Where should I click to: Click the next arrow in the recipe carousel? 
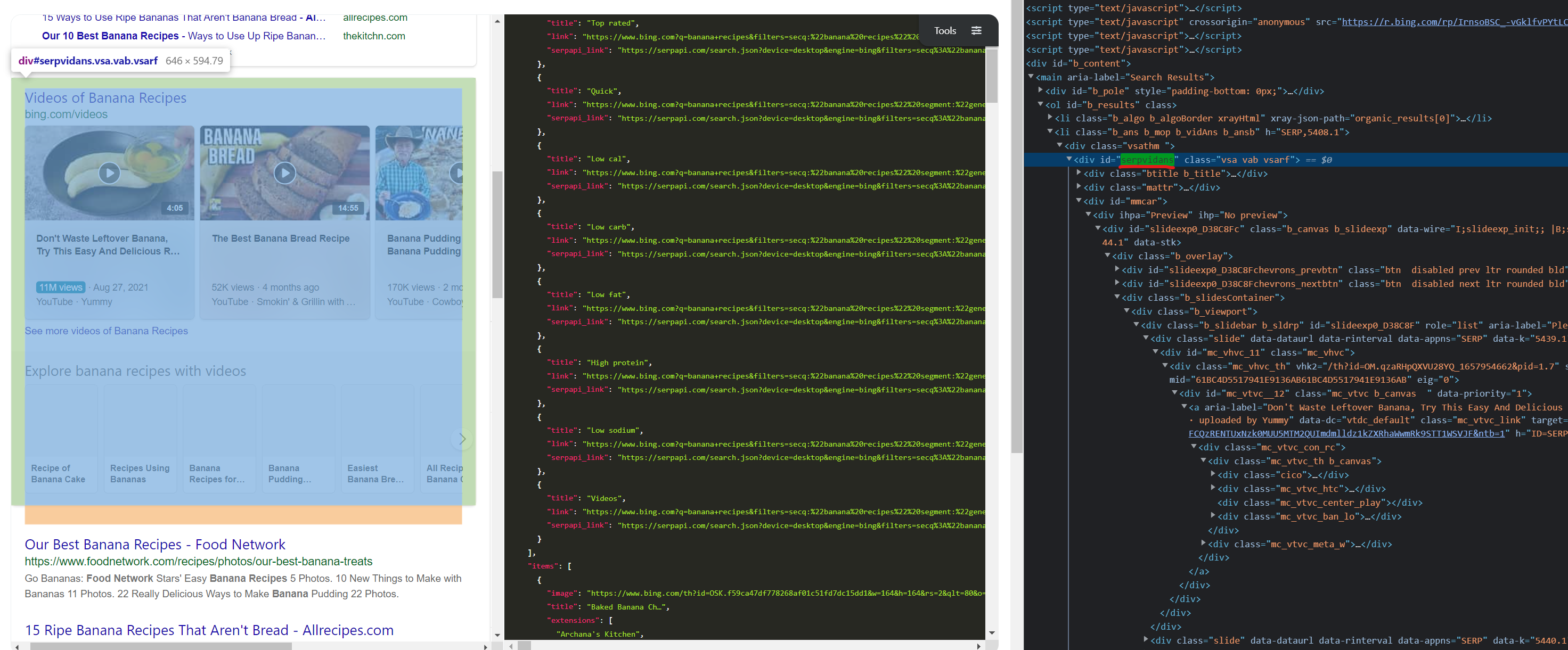(x=462, y=439)
